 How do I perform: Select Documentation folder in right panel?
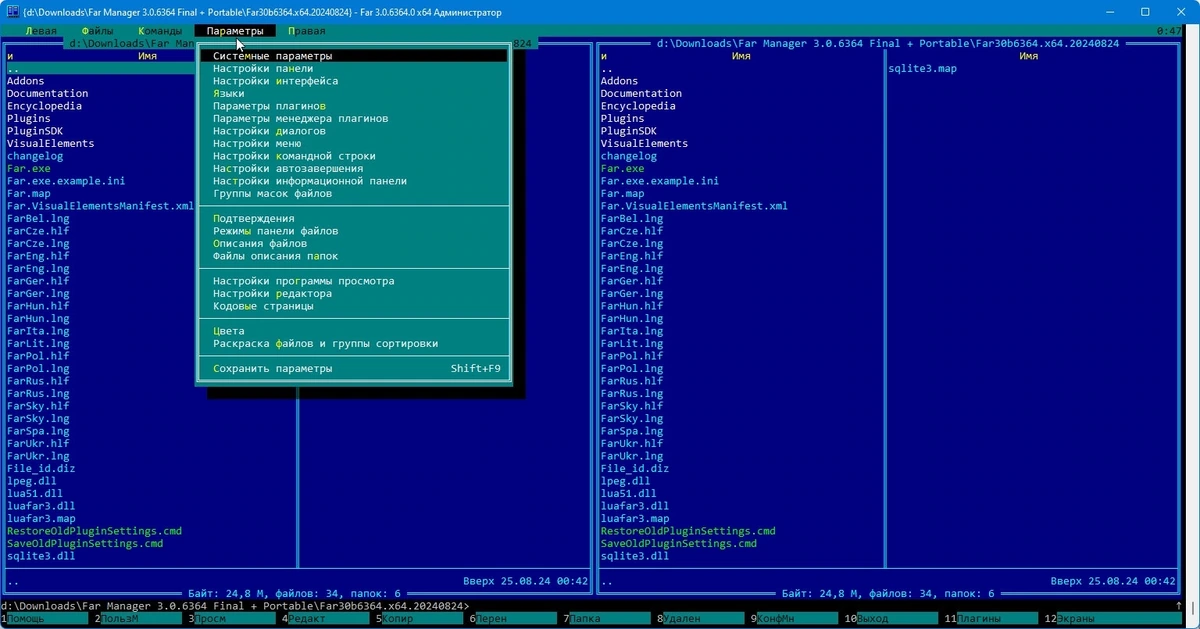point(641,94)
